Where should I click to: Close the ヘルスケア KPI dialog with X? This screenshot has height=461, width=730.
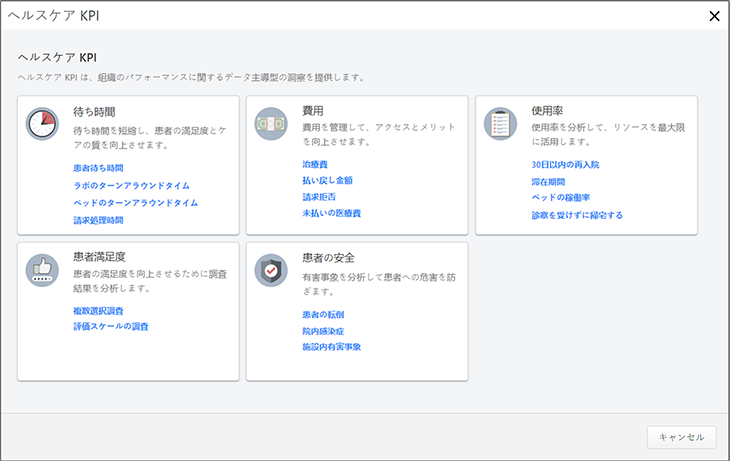click(713, 16)
